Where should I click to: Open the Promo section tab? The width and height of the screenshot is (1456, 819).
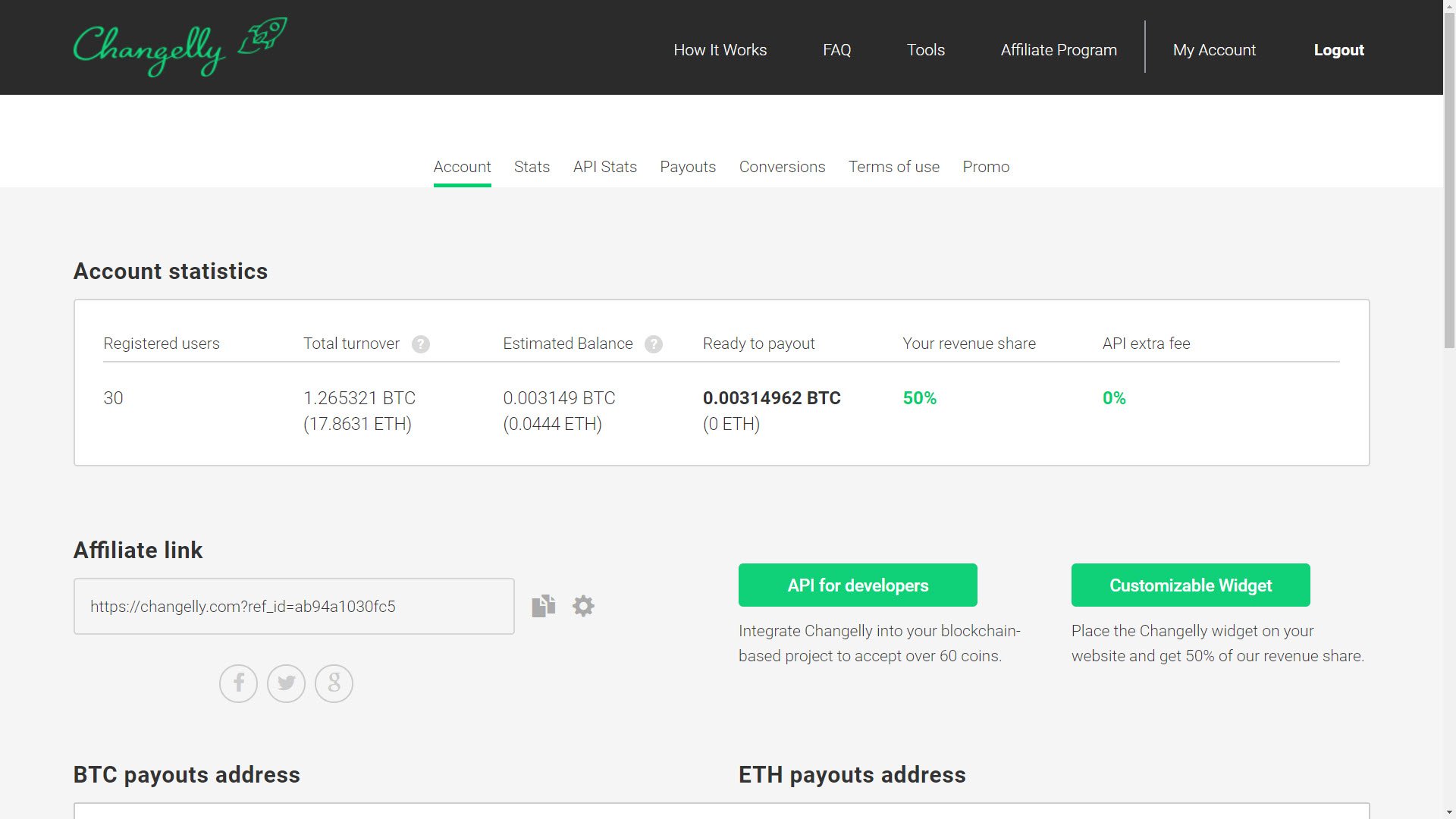[x=986, y=166]
